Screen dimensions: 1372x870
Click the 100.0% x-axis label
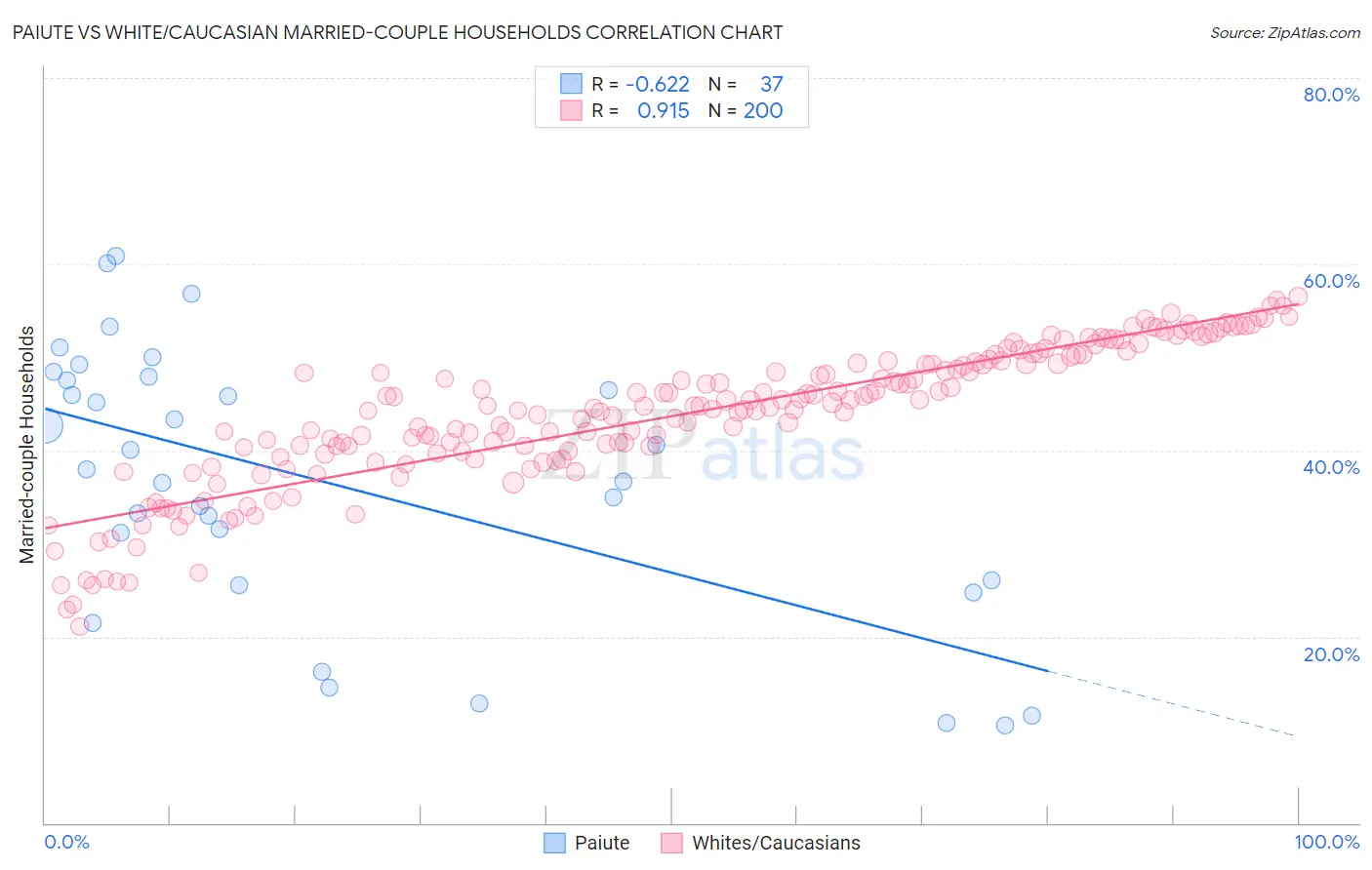coord(1327,842)
